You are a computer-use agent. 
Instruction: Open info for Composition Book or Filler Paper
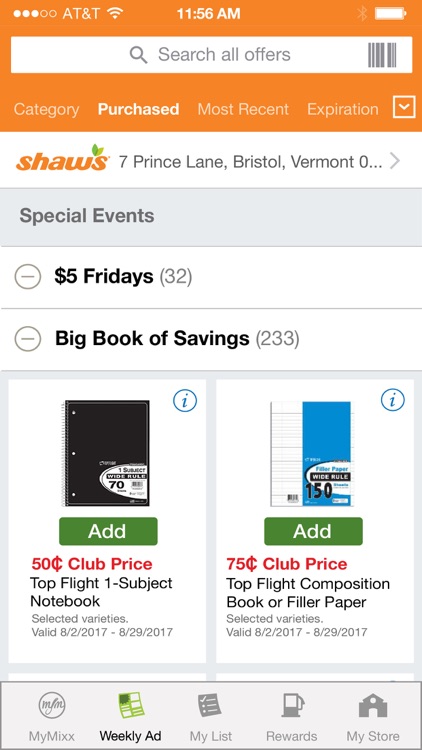coord(392,400)
